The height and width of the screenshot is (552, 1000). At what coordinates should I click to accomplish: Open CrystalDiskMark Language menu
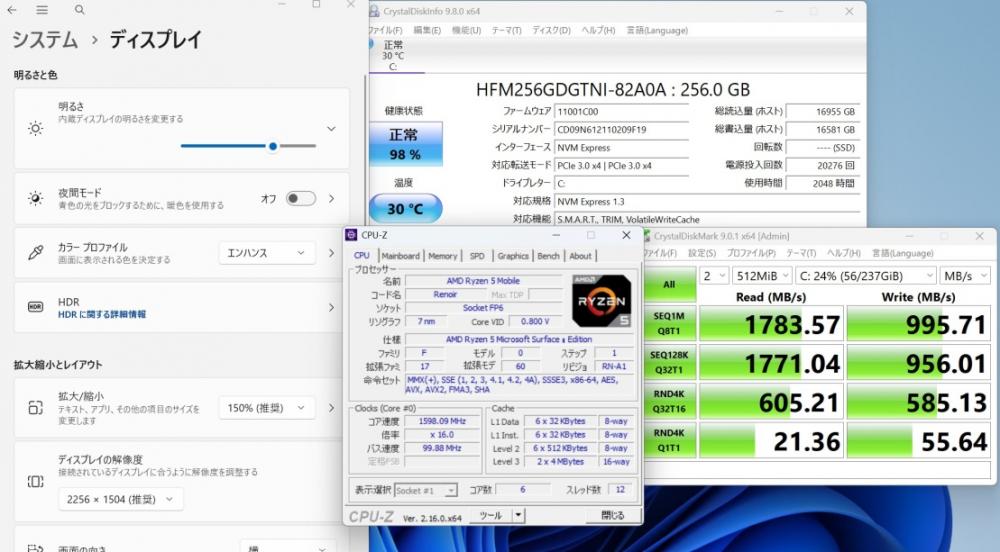[902, 253]
